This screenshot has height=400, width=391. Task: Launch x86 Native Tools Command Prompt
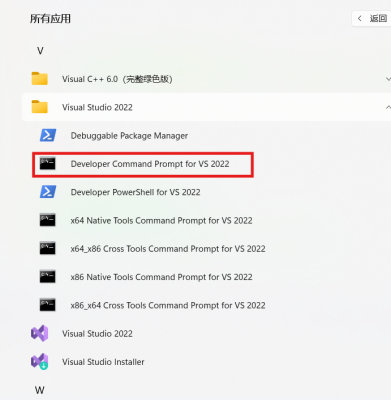point(161,277)
